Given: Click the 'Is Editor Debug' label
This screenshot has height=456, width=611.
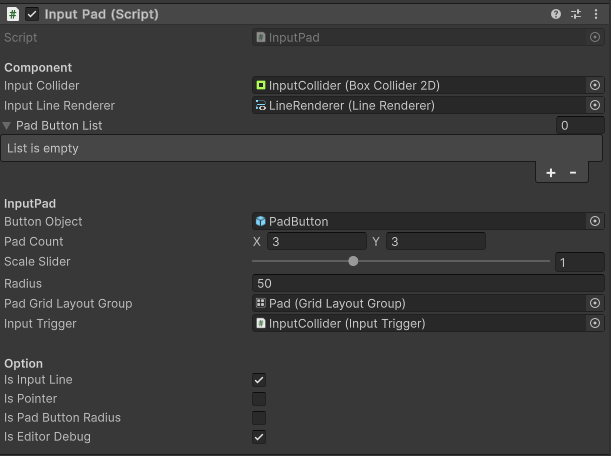Looking at the screenshot, I should click(48, 437).
